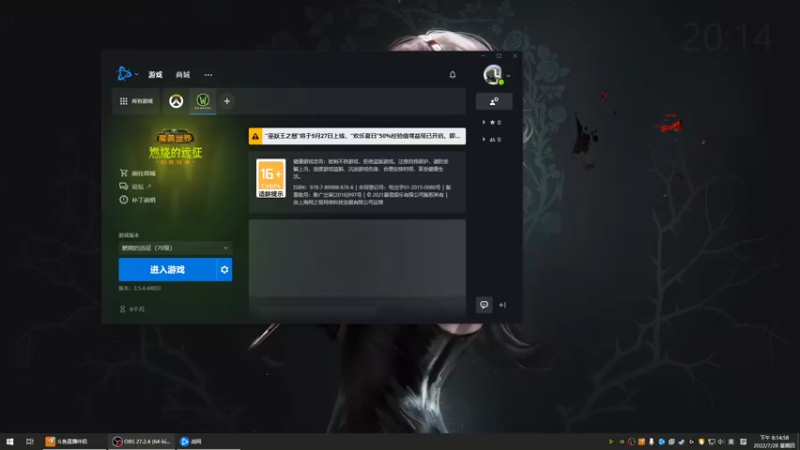The height and width of the screenshot is (450, 800).
Task: Click the 燃烧的远征 game logo
Action: pos(175,146)
